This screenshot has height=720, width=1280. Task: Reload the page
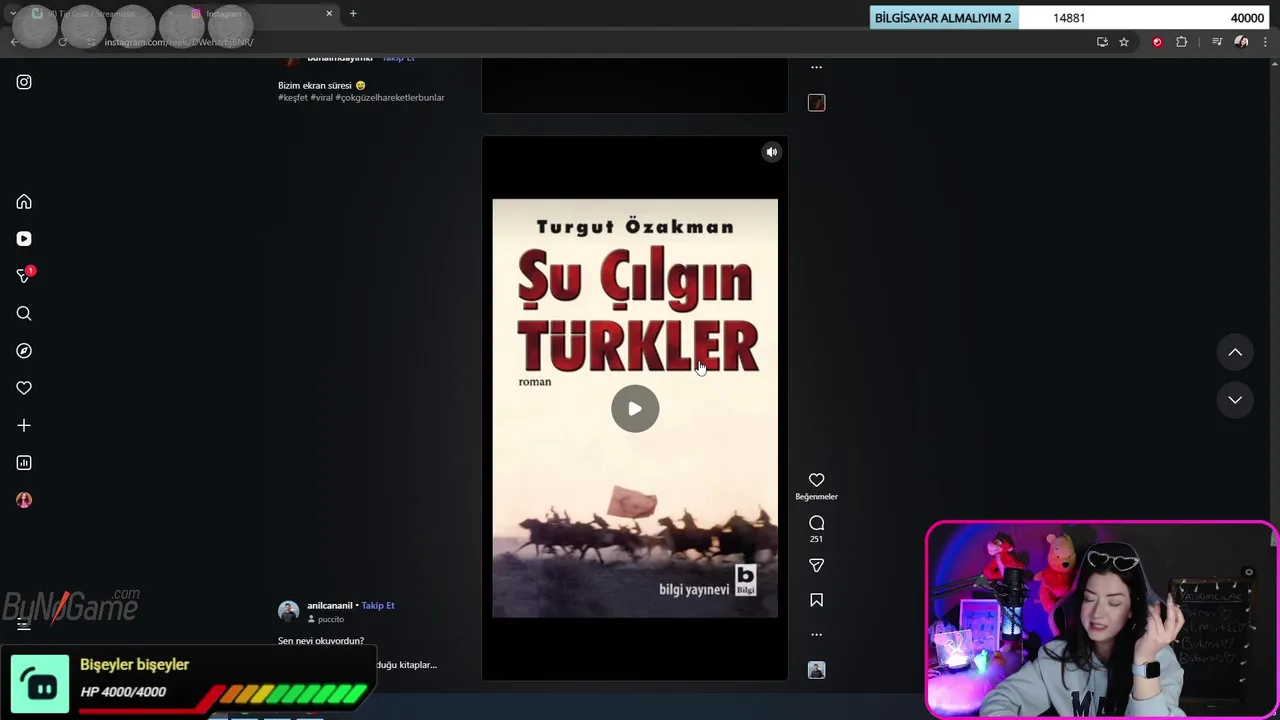click(x=62, y=42)
